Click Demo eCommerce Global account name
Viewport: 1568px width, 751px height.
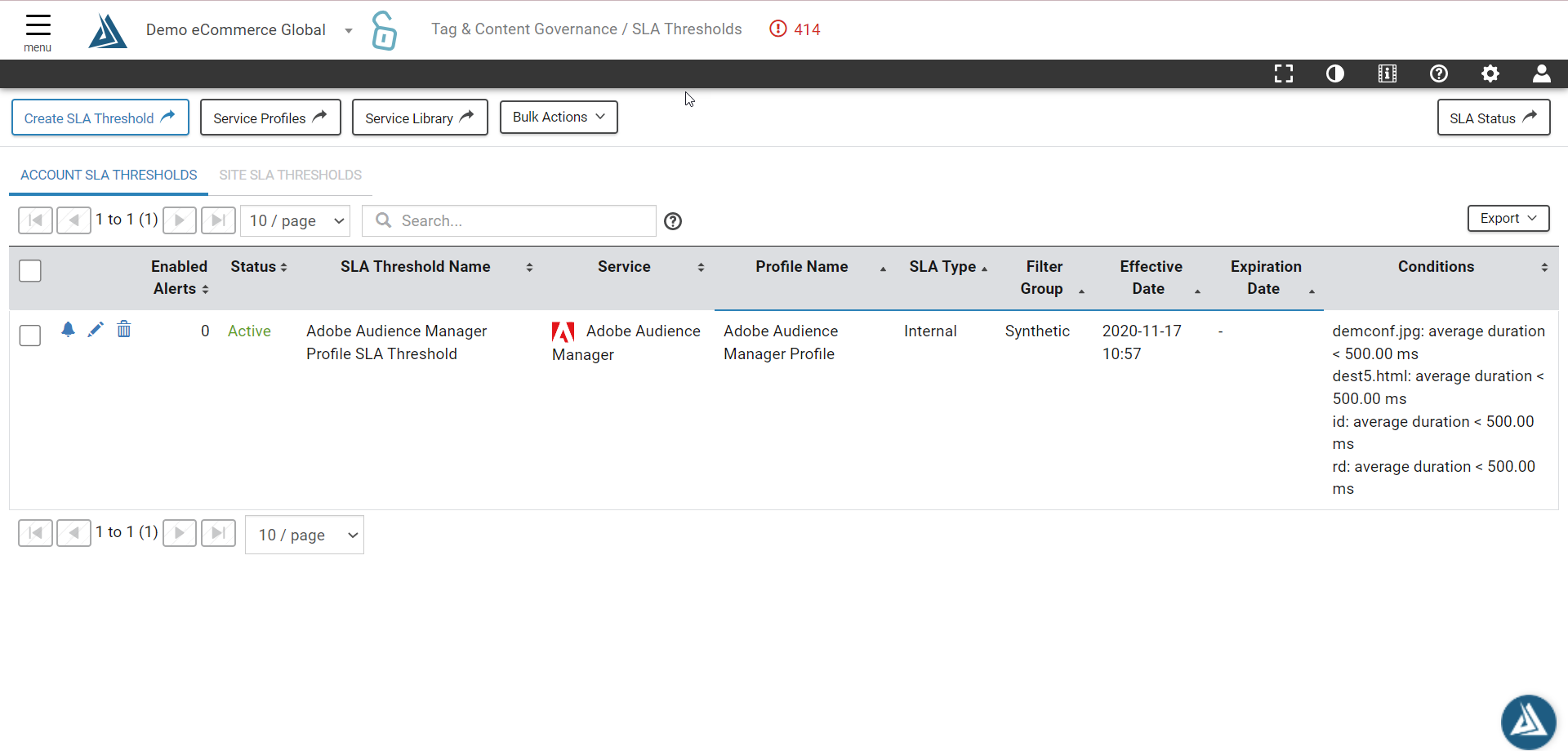(x=235, y=30)
